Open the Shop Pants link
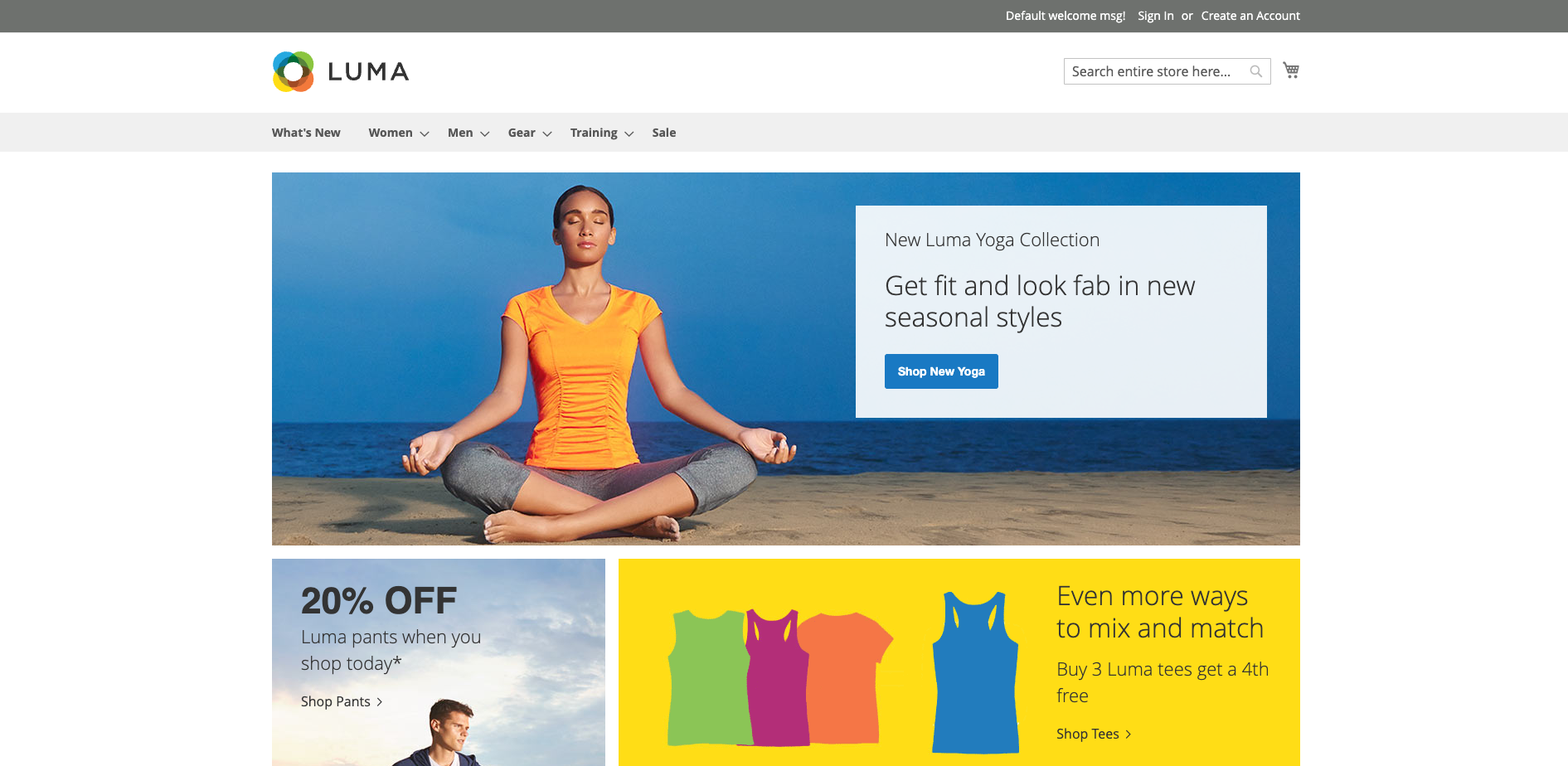 336,701
